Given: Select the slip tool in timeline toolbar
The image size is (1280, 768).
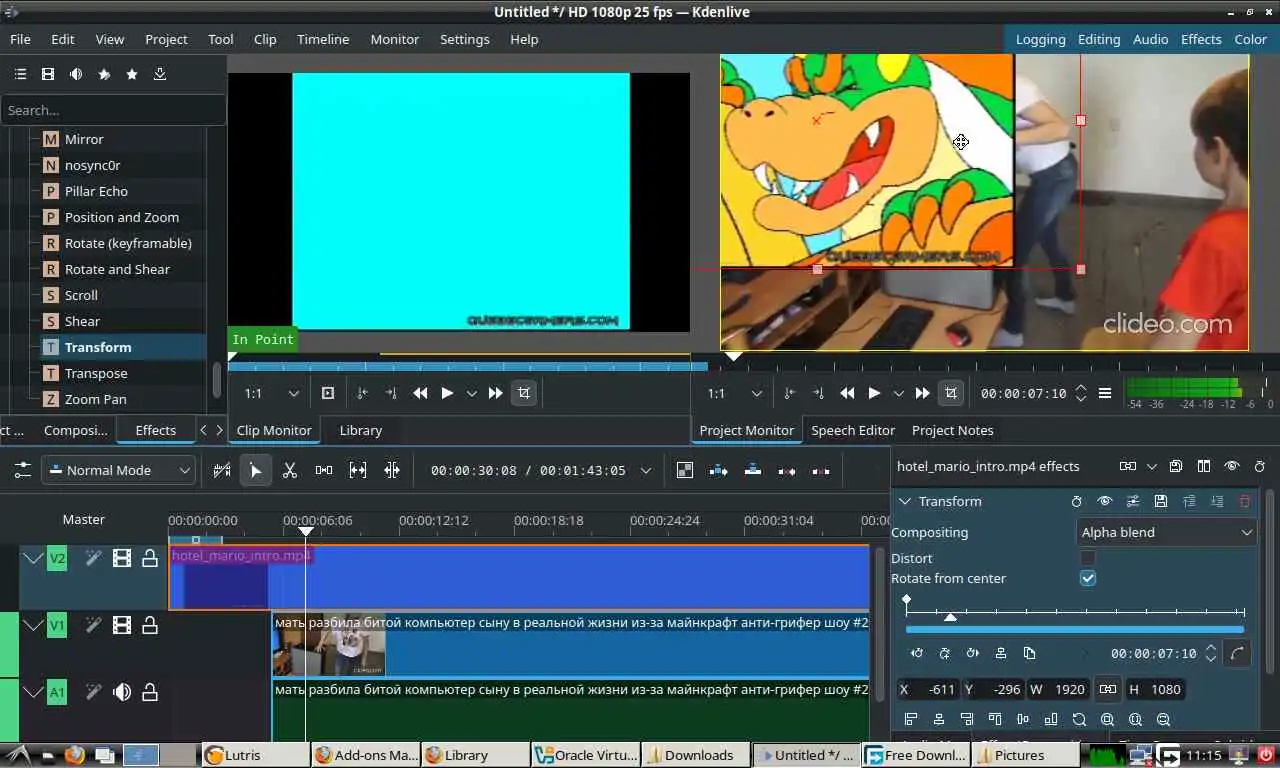Looking at the screenshot, I should 358,470.
